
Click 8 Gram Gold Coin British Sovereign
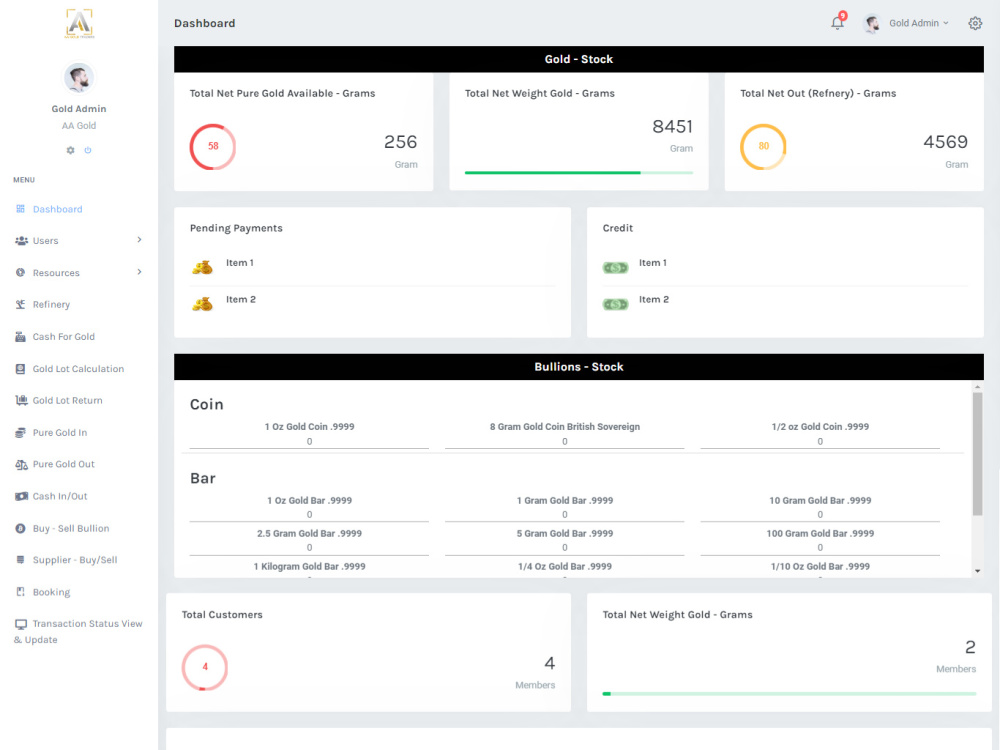point(564,427)
